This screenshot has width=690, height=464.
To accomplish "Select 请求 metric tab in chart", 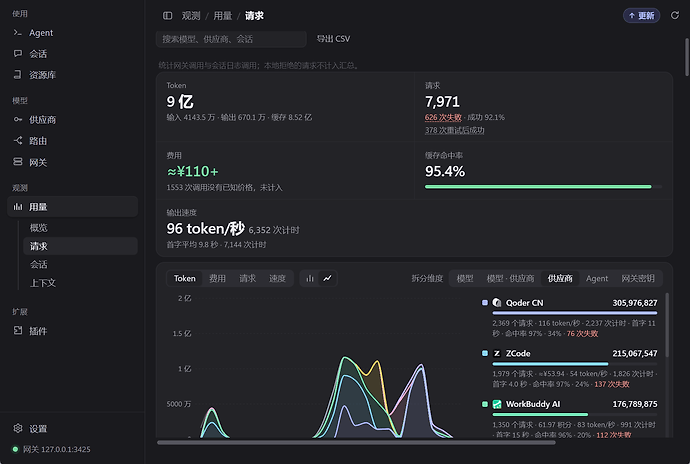I will [247, 278].
